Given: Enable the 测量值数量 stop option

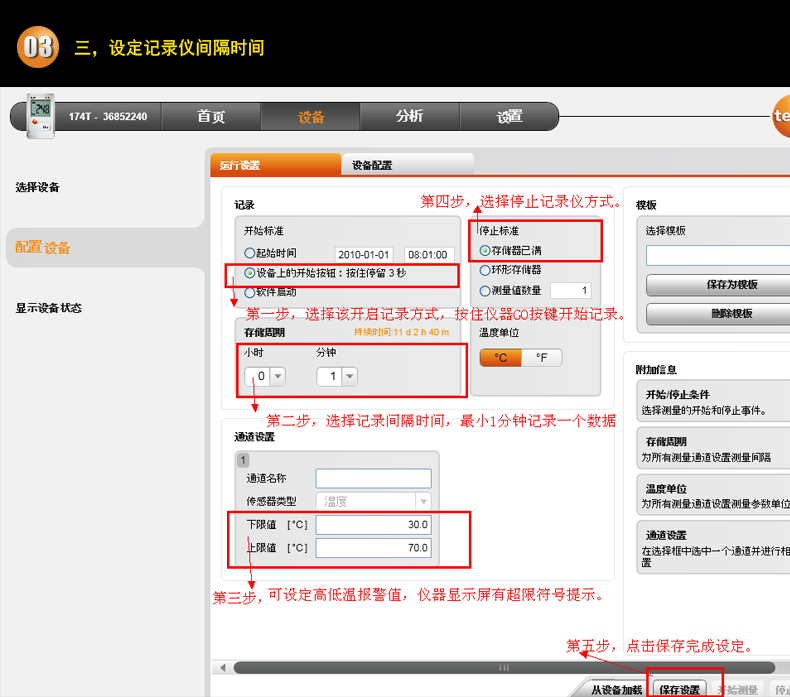Looking at the screenshot, I should 485,291.
